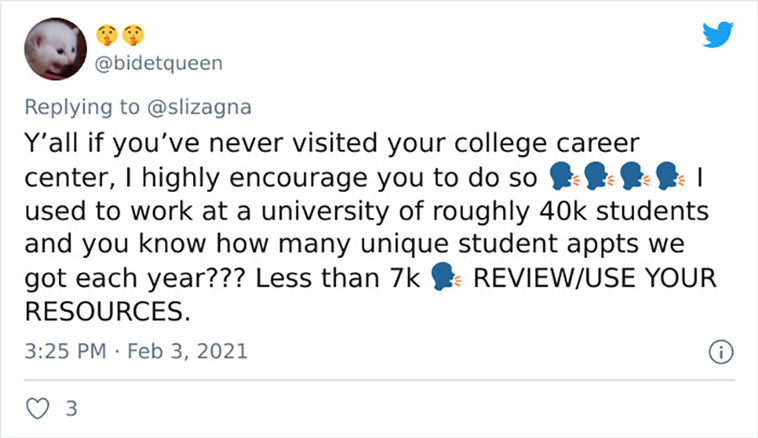758x438 pixels.
Task: Open the @bidetqueen profile handle
Action: (159, 63)
